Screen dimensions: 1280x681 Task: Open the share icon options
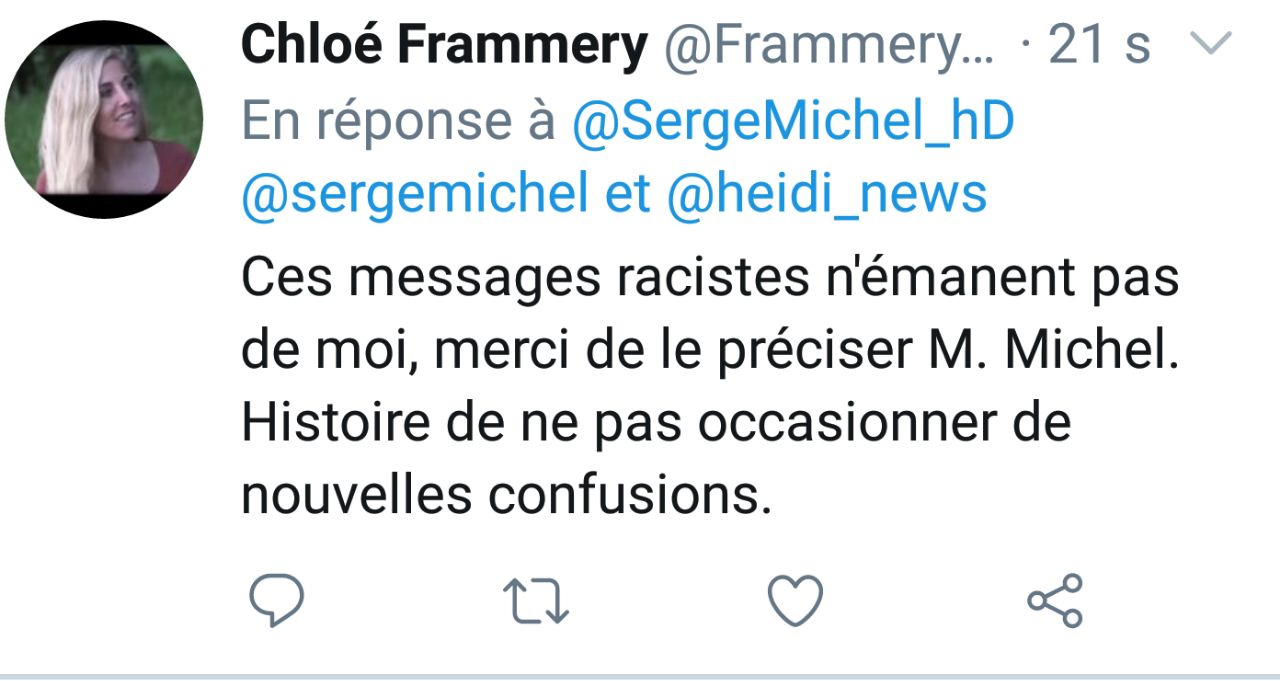point(1055,600)
